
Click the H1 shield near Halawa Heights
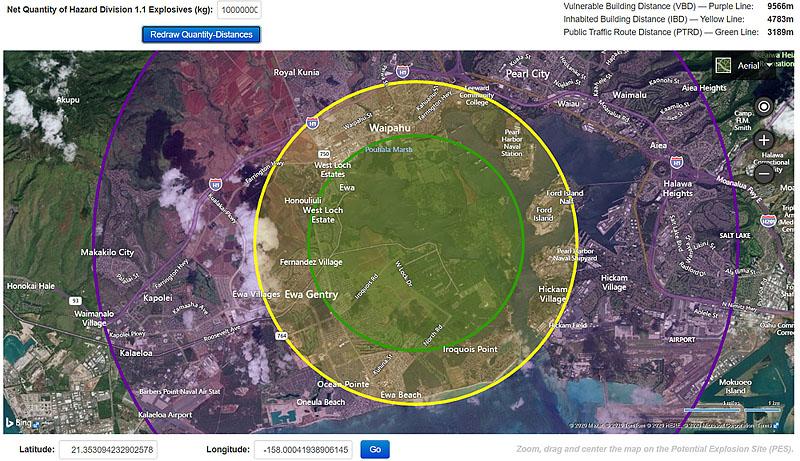(677, 162)
